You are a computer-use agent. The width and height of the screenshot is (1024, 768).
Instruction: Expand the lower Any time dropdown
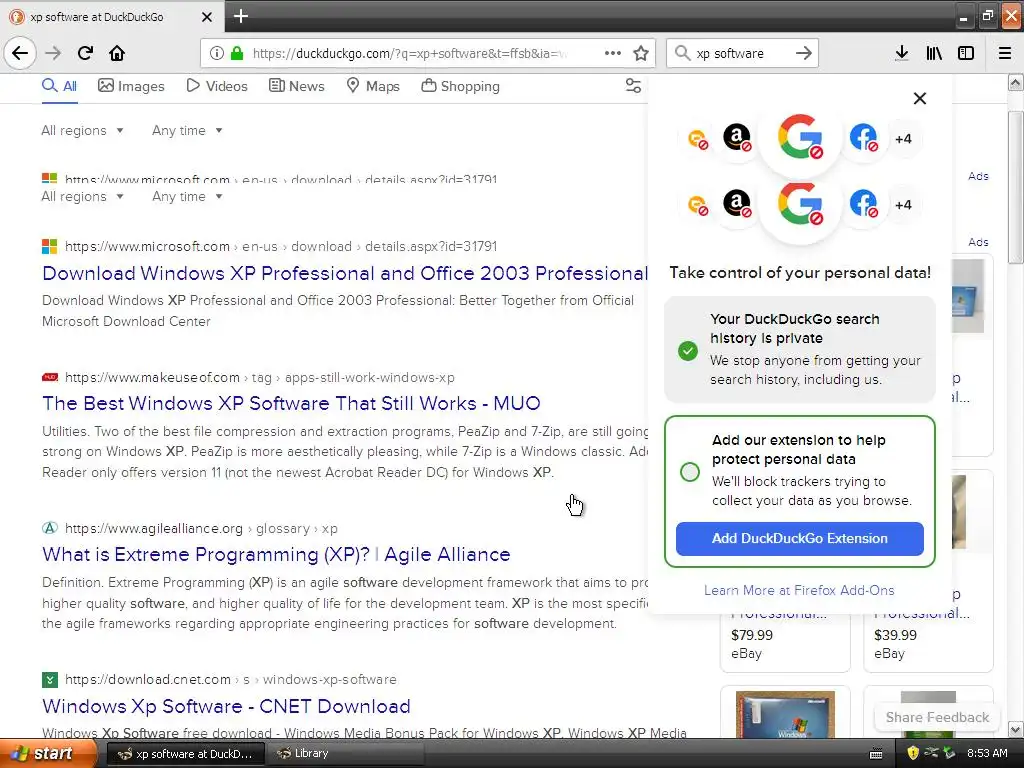click(x=187, y=197)
